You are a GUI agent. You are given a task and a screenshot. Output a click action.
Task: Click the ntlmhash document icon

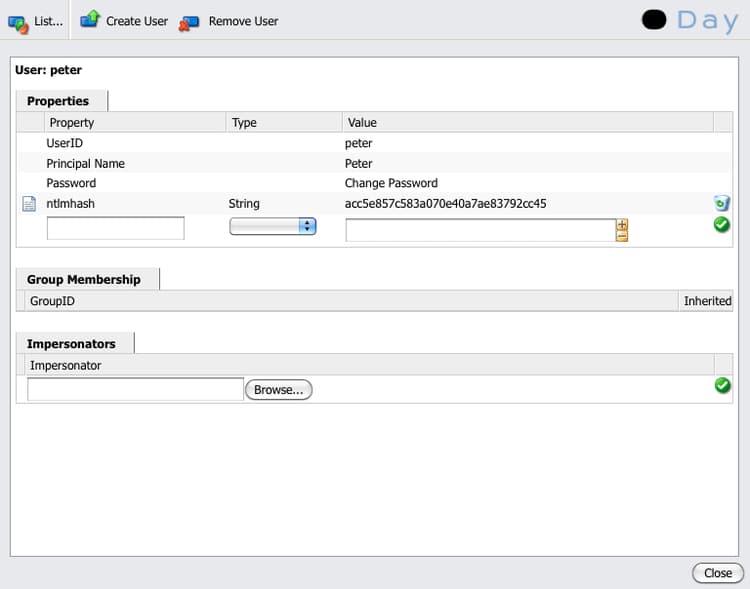coord(29,203)
